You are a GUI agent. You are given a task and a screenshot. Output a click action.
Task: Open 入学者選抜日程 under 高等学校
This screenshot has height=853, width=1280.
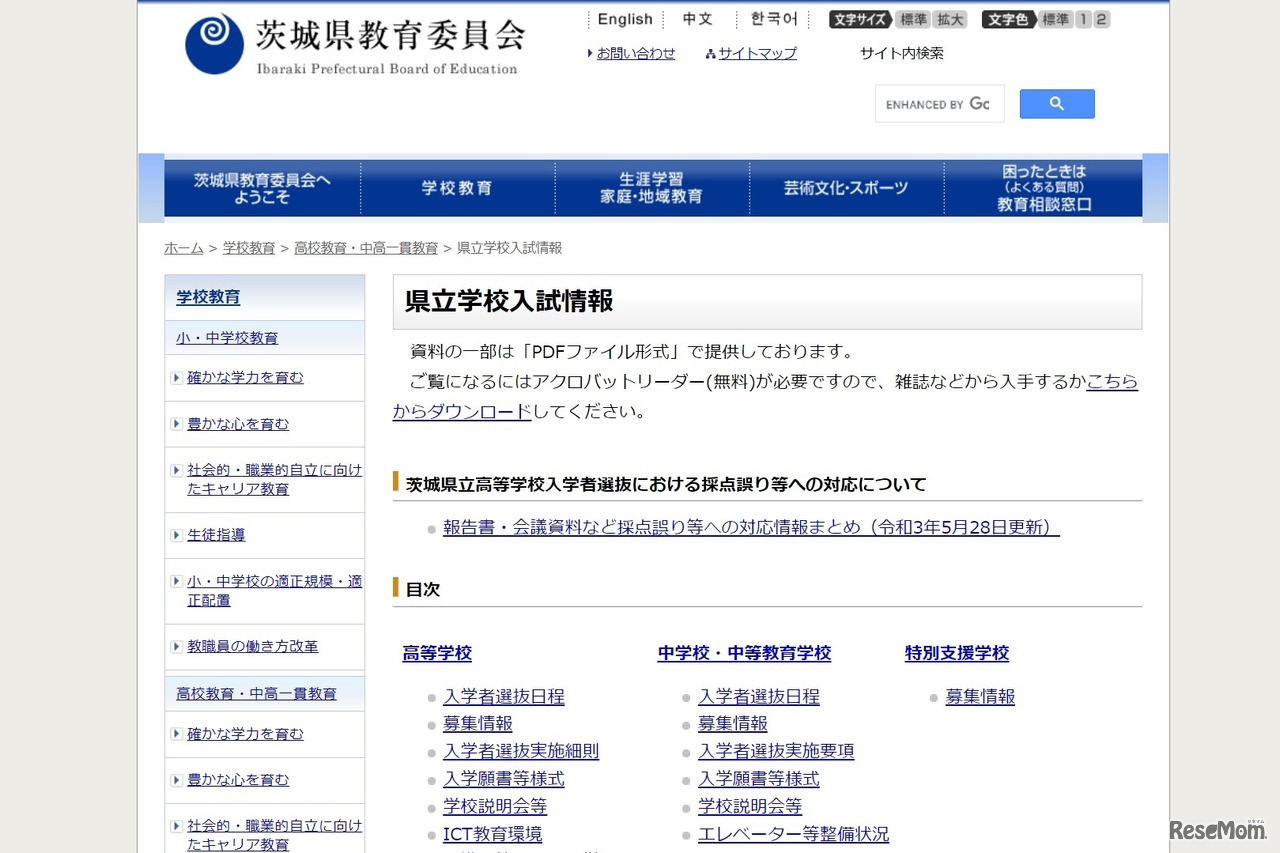coord(503,696)
